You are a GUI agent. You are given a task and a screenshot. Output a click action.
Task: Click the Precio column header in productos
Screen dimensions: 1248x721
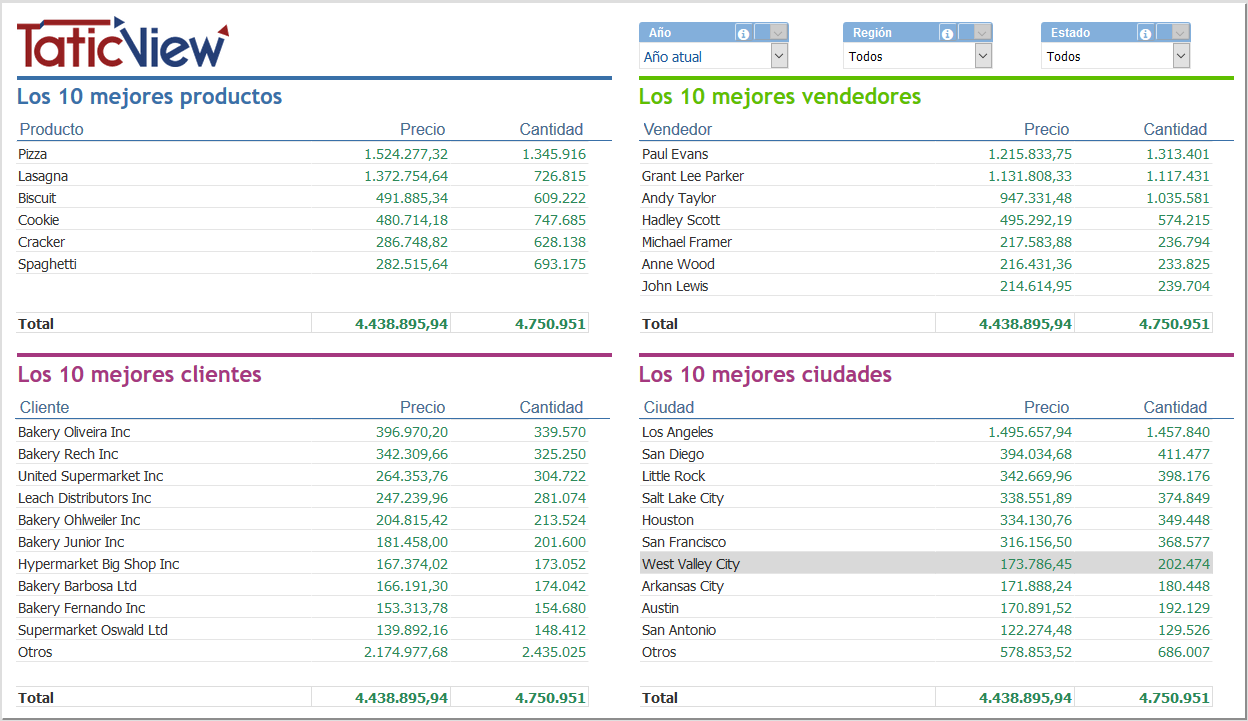[422, 129]
